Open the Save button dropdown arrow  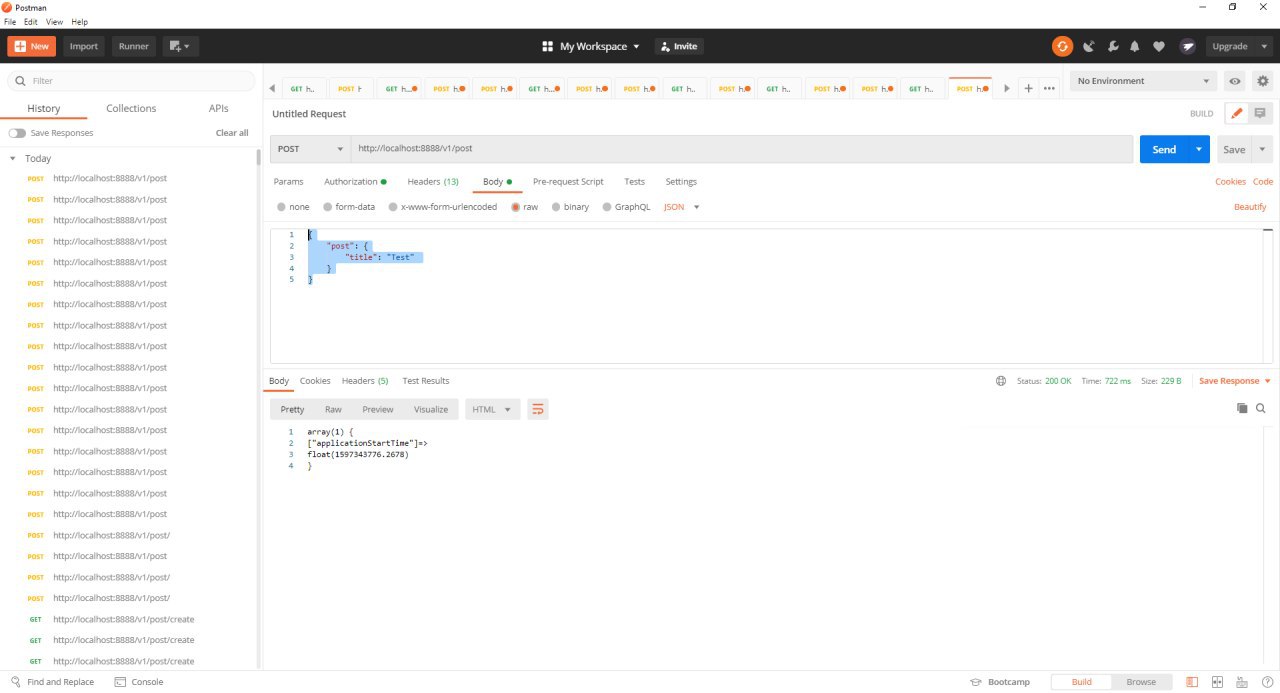[x=1262, y=149]
